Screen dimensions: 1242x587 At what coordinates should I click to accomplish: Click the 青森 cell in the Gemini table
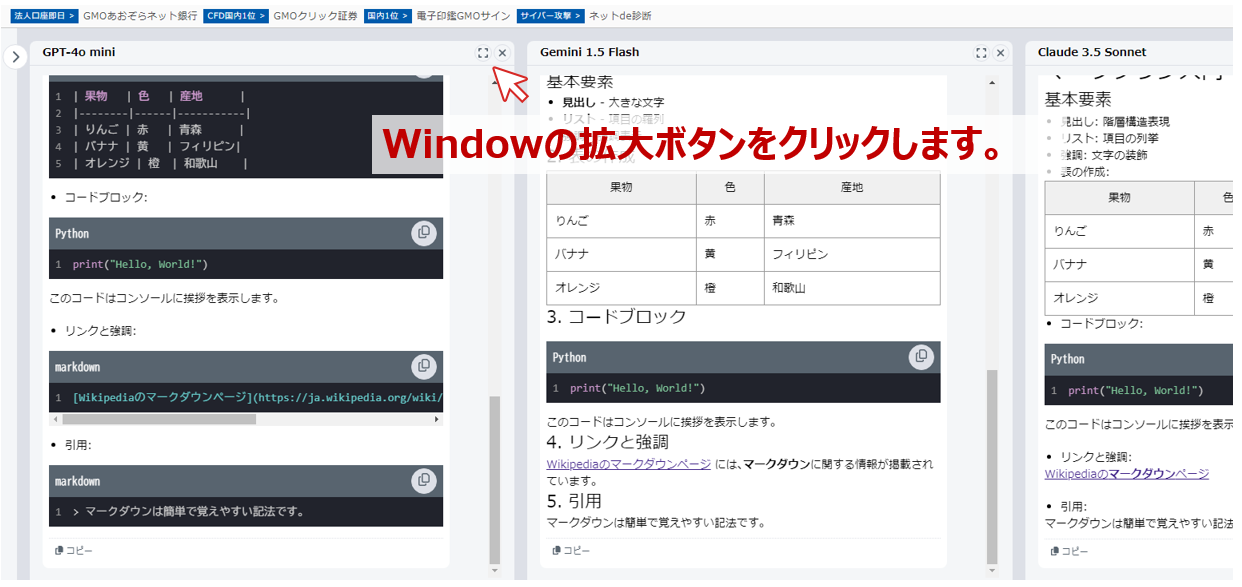pyautogui.click(x=852, y=221)
